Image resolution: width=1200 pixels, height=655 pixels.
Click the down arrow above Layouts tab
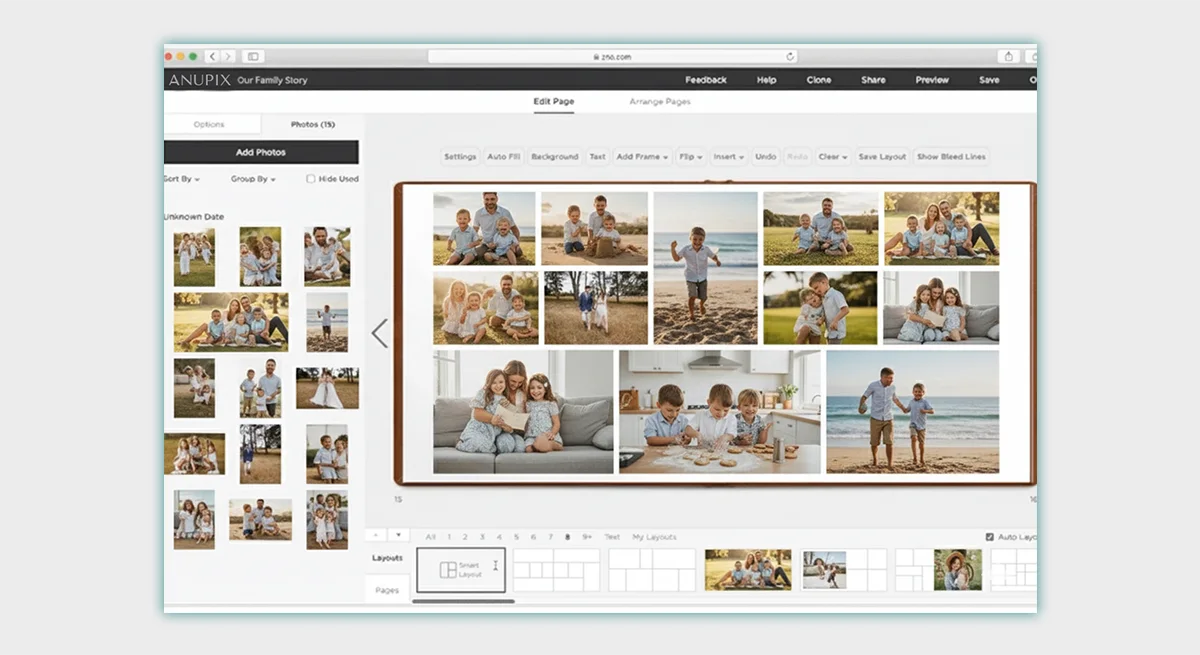399,535
